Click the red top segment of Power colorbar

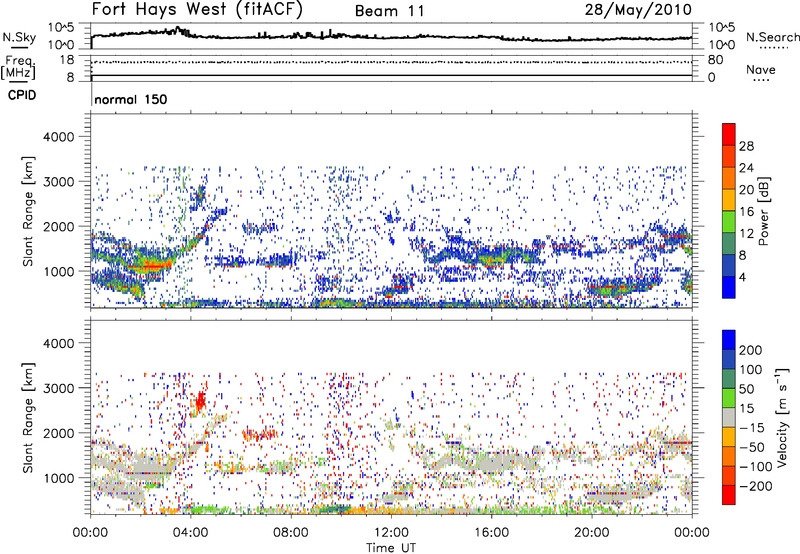(729, 134)
